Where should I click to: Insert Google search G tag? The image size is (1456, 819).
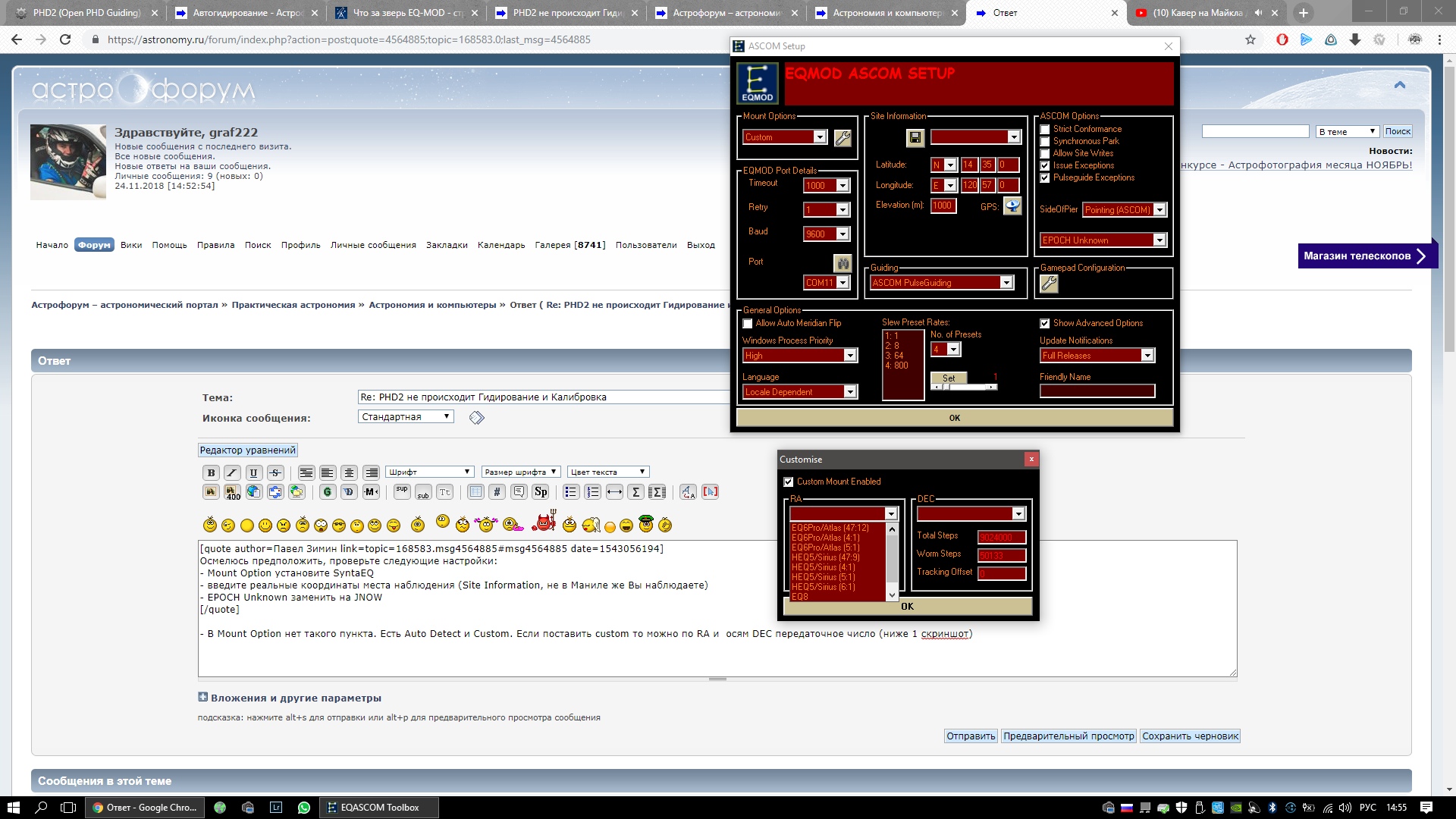point(327,491)
